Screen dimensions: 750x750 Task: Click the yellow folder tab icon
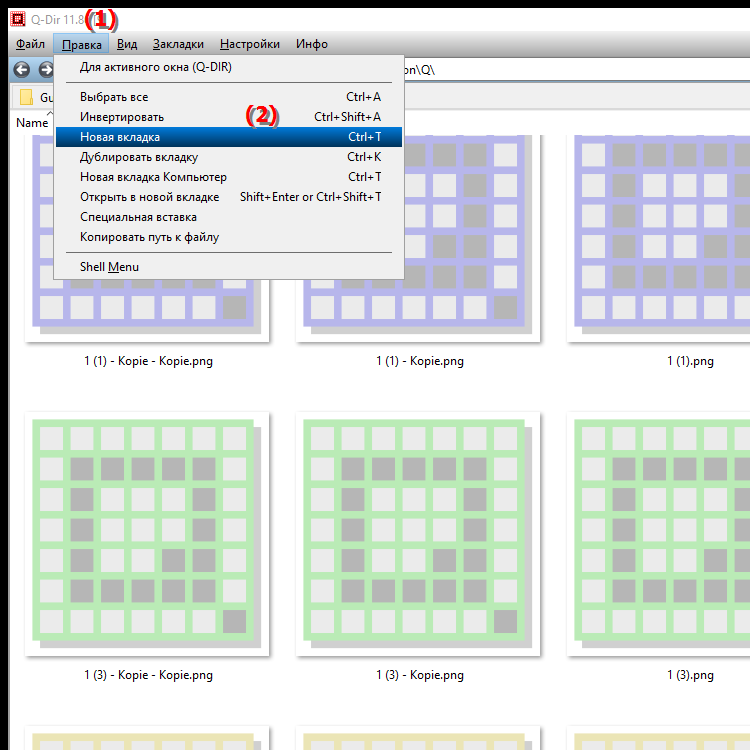pos(27,97)
